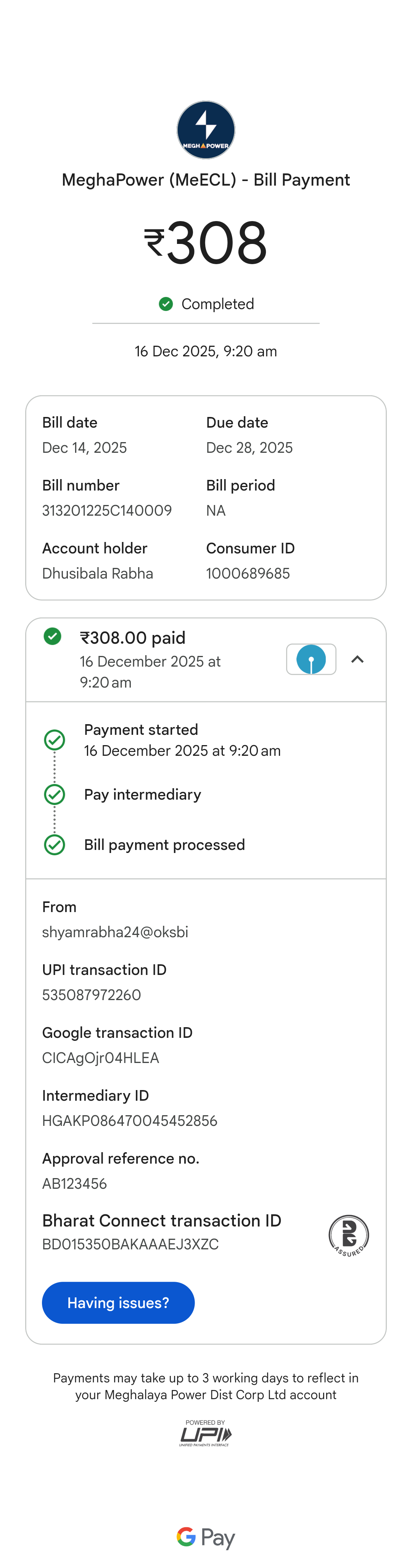Tap the SBI bank logo badge

point(311,659)
